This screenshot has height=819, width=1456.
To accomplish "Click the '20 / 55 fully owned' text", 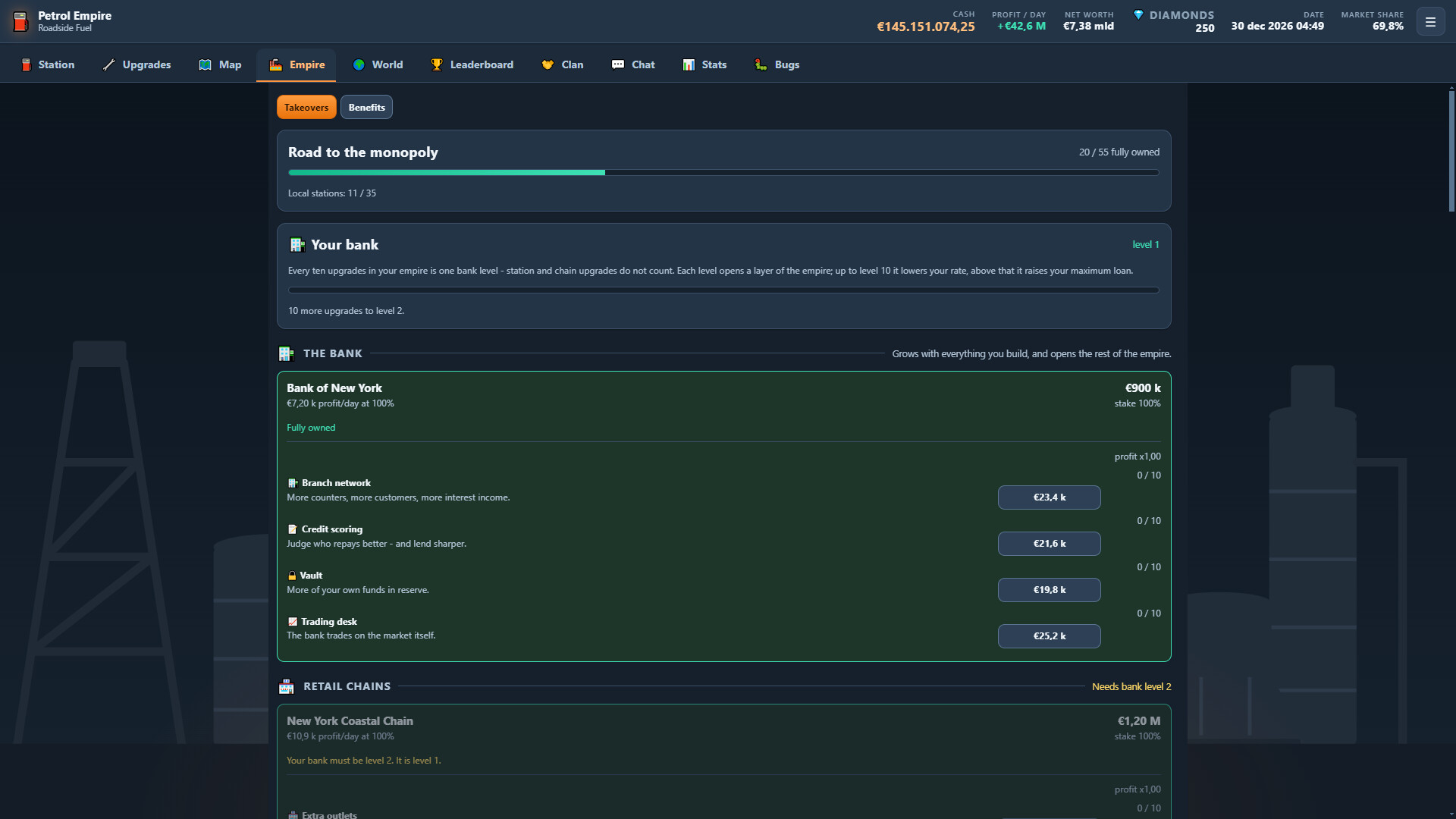I will [1119, 152].
